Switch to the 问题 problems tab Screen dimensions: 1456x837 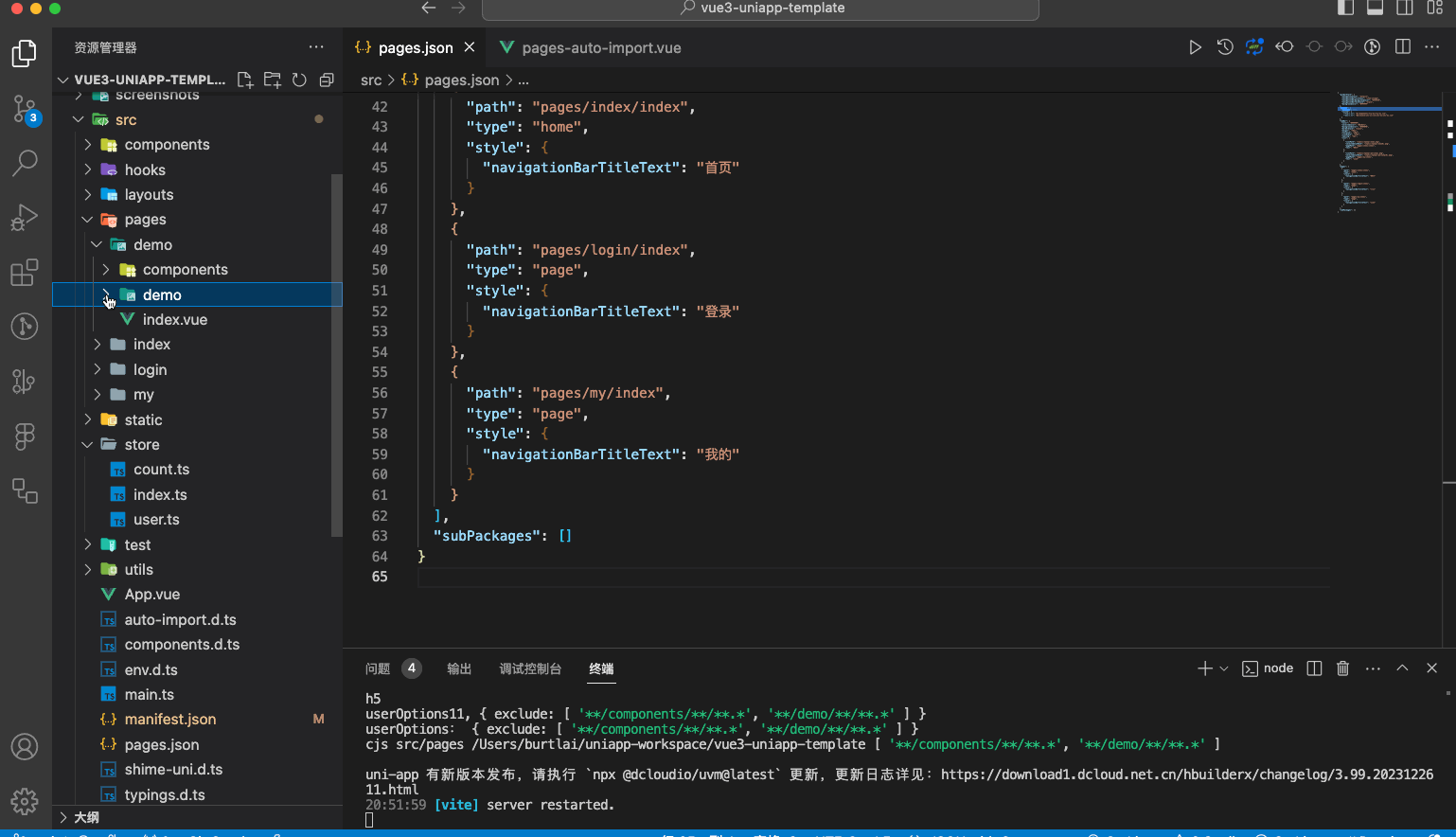point(378,668)
